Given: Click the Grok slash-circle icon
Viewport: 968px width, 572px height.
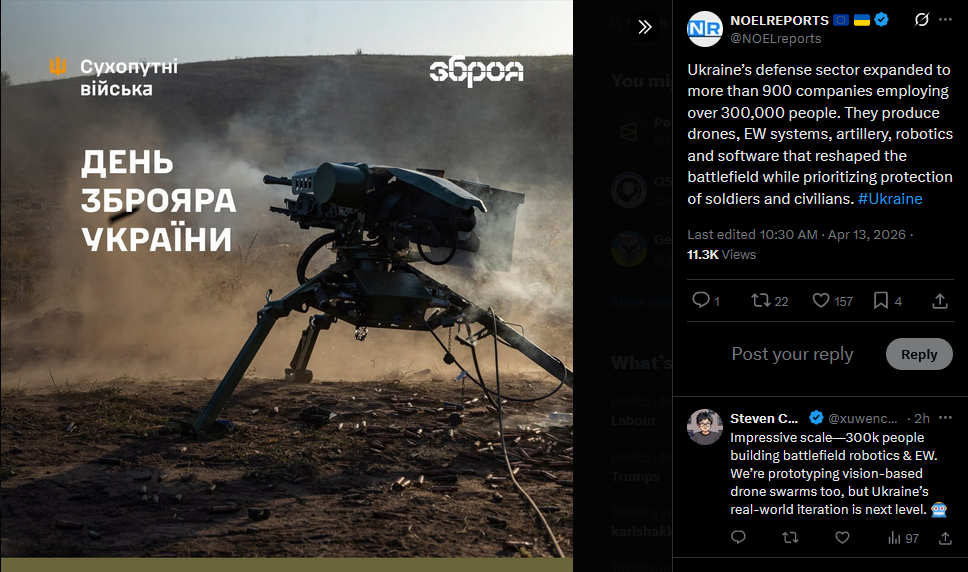Looking at the screenshot, I should click(x=921, y=20).
